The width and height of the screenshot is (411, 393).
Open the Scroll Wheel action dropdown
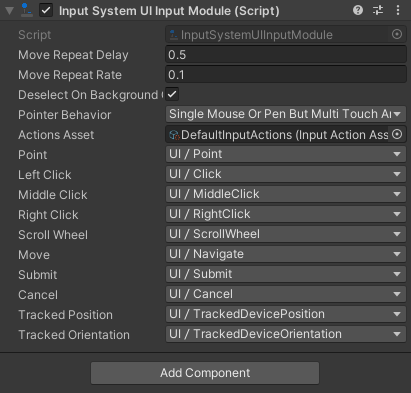pos(286,234)
